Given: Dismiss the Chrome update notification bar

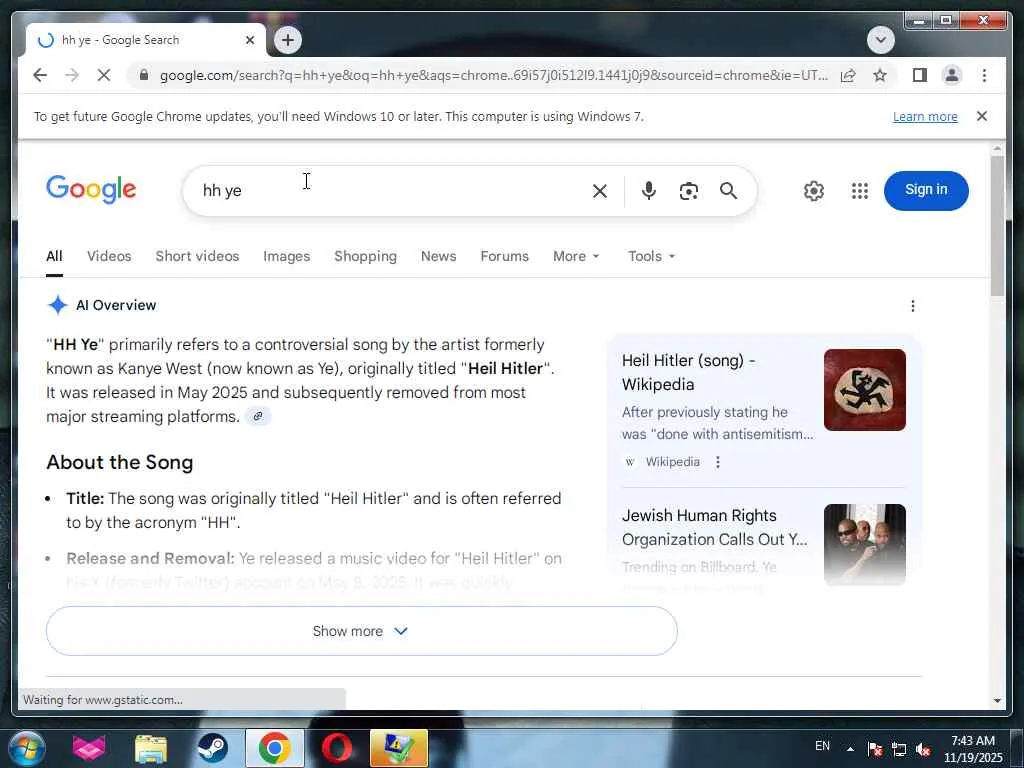Looking at the screenshot, I should pyautogui.click(x=982, y=116).
